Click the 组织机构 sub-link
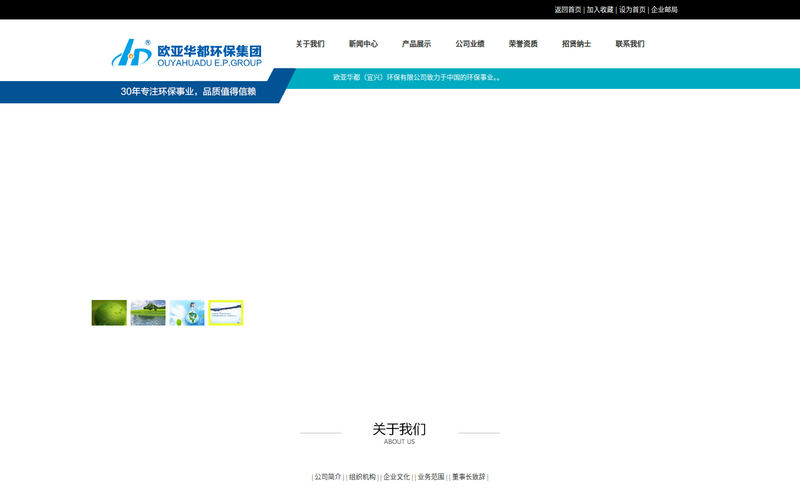 pos(362,477)
